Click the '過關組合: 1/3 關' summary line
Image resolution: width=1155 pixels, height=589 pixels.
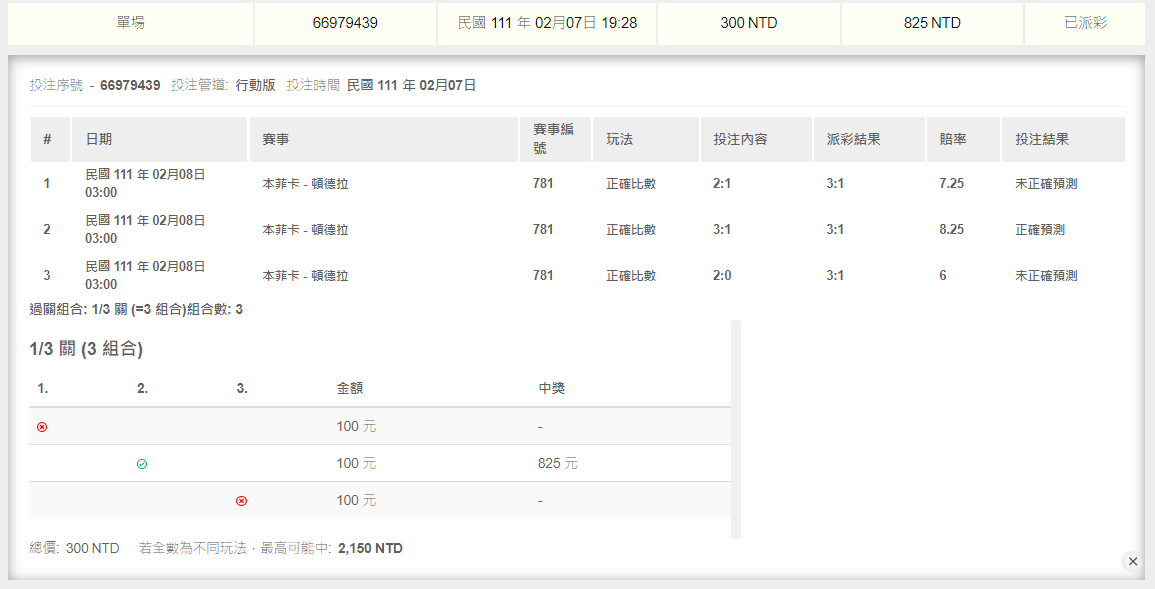[136, 310]
